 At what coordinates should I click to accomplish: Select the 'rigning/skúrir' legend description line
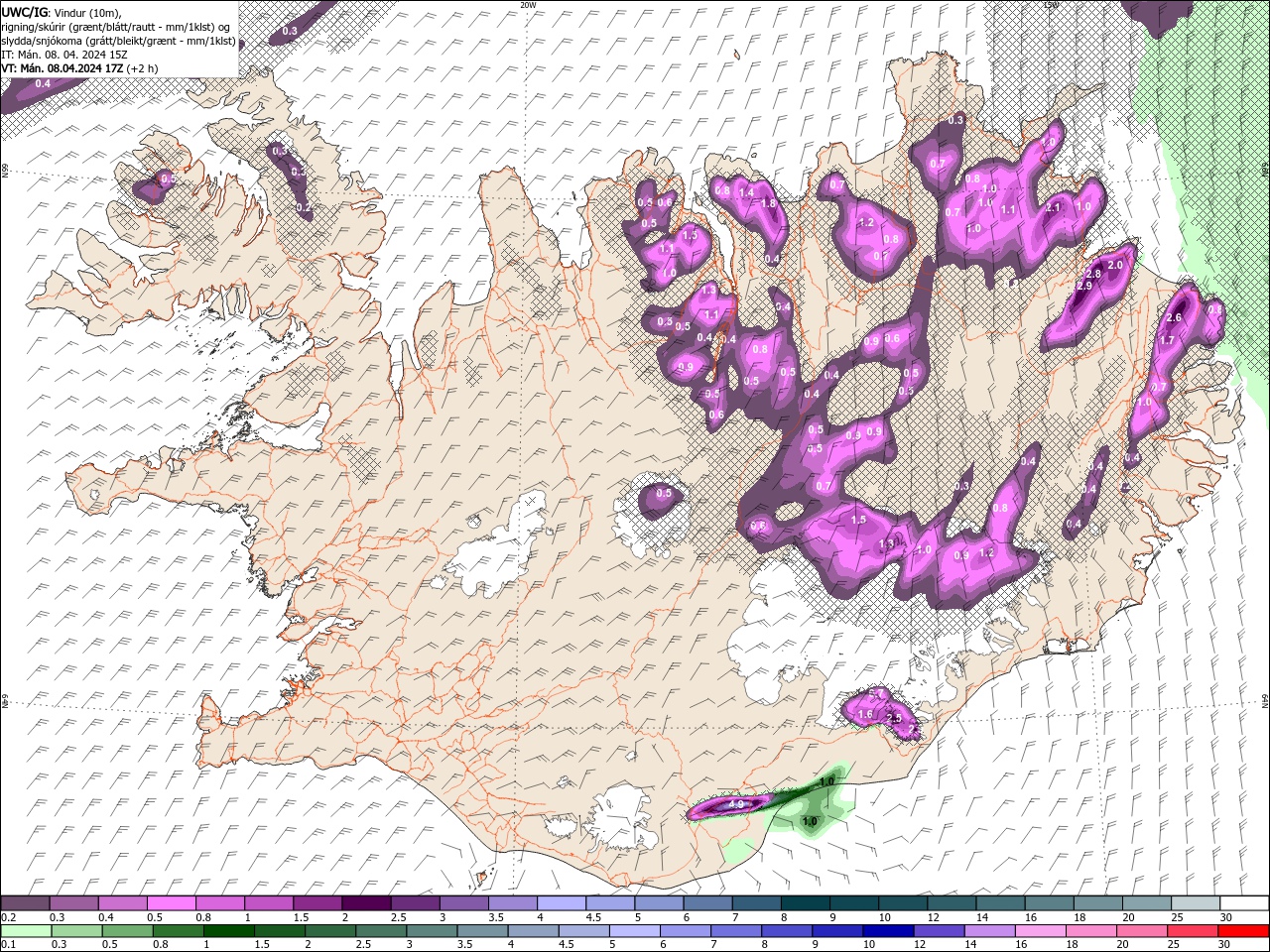pyautogui.click(x=117, y=27)
